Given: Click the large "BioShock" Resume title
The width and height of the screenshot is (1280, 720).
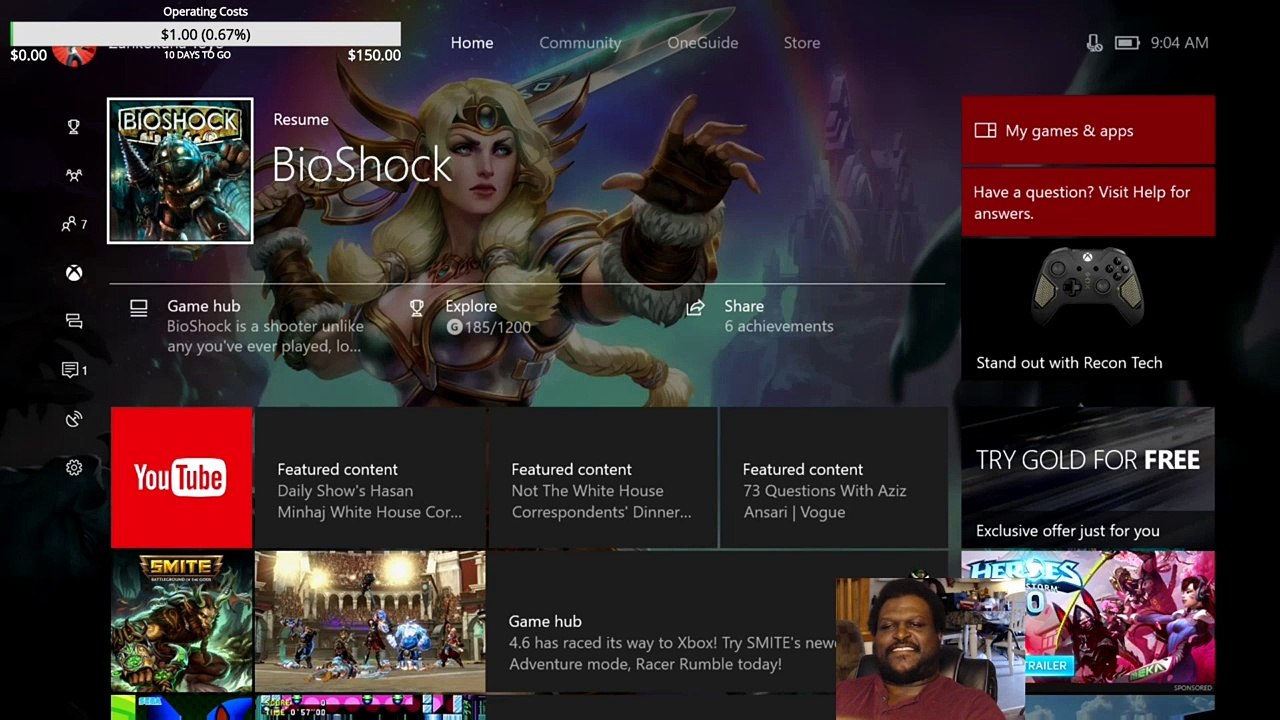Looking at the screenshot, I should [x=362, y=165].
